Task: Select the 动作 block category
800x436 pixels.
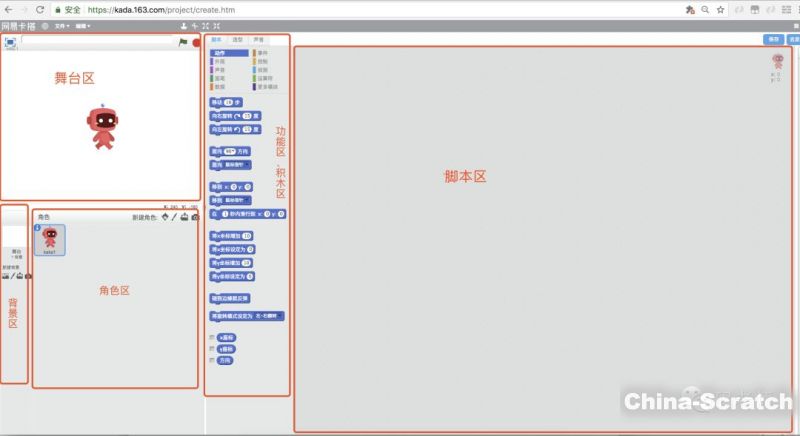Action: tap(220, 52)
